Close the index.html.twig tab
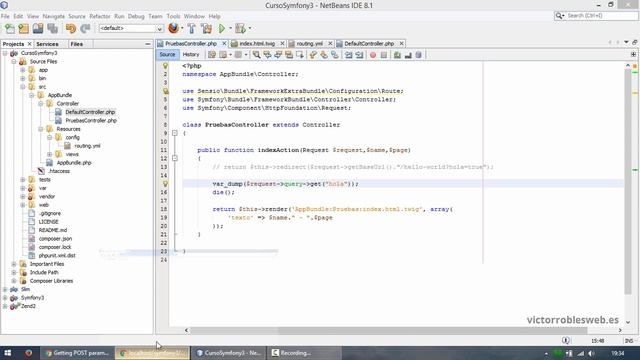The width and height of the screenshot is (640, 360). click(282, 43)
